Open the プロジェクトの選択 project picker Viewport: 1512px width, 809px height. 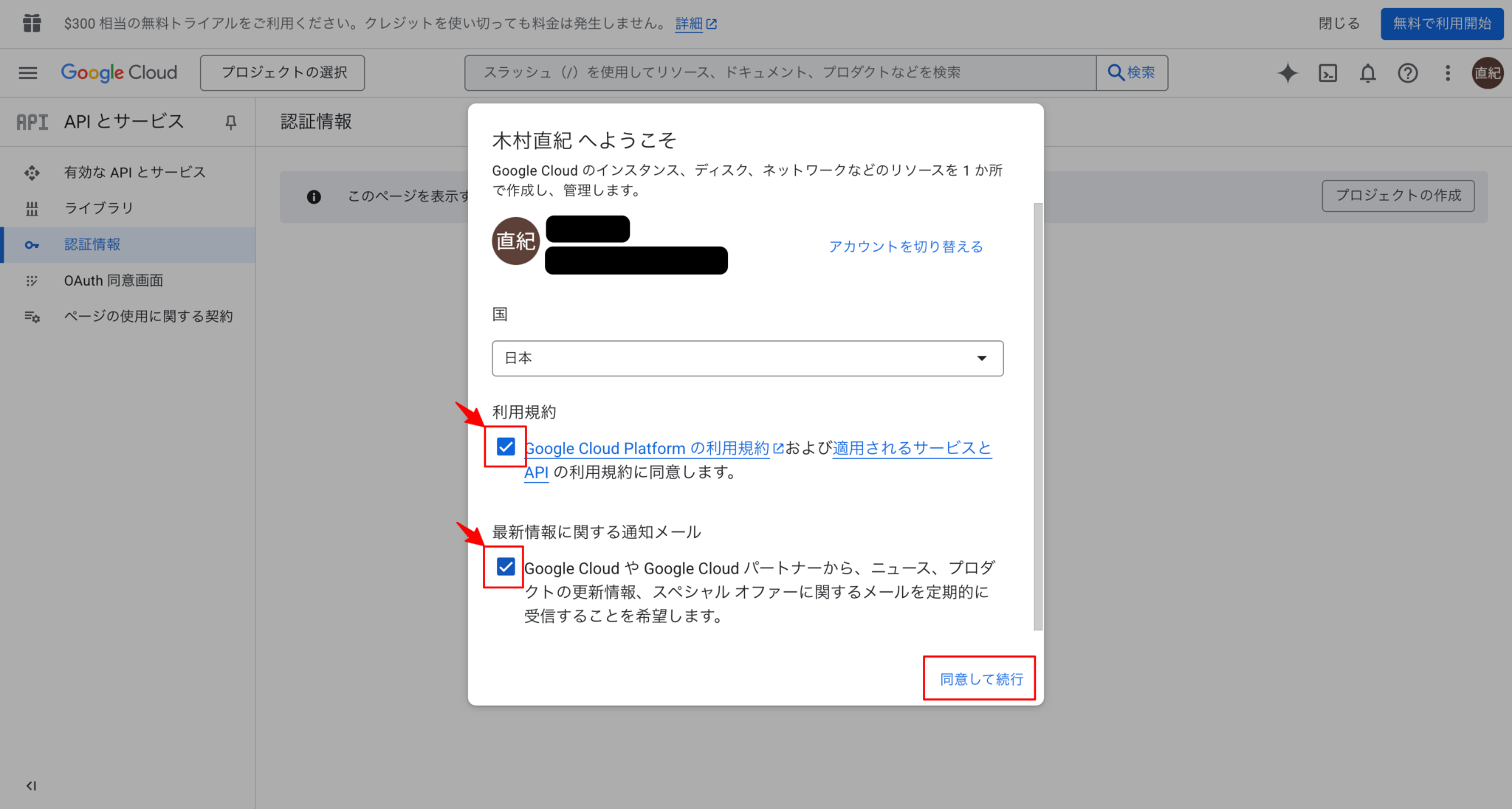[282, 72]
